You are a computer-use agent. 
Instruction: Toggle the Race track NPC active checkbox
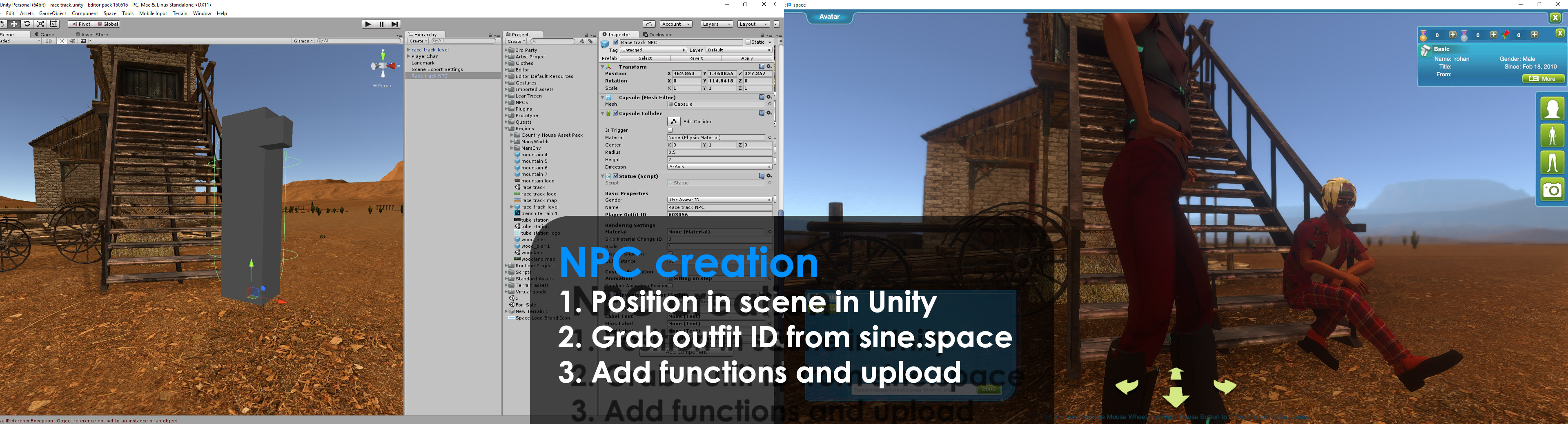615,42
